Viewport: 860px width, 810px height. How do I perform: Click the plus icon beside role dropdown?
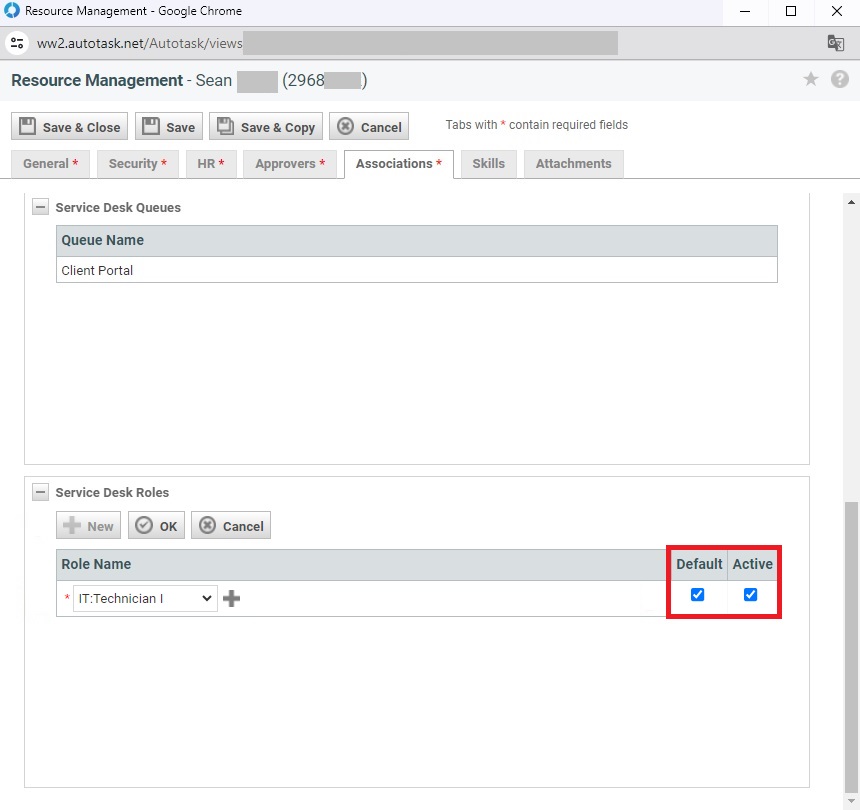pos(231,599)
